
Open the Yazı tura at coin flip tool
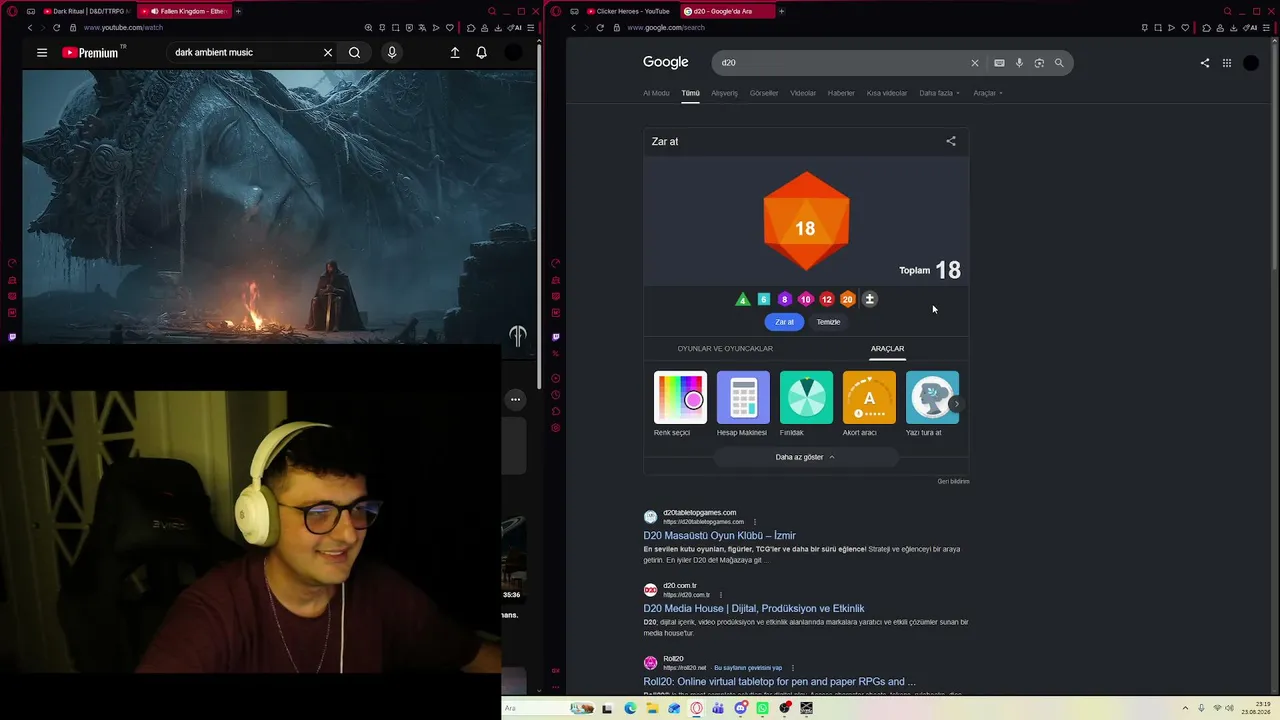coord(932,404)
